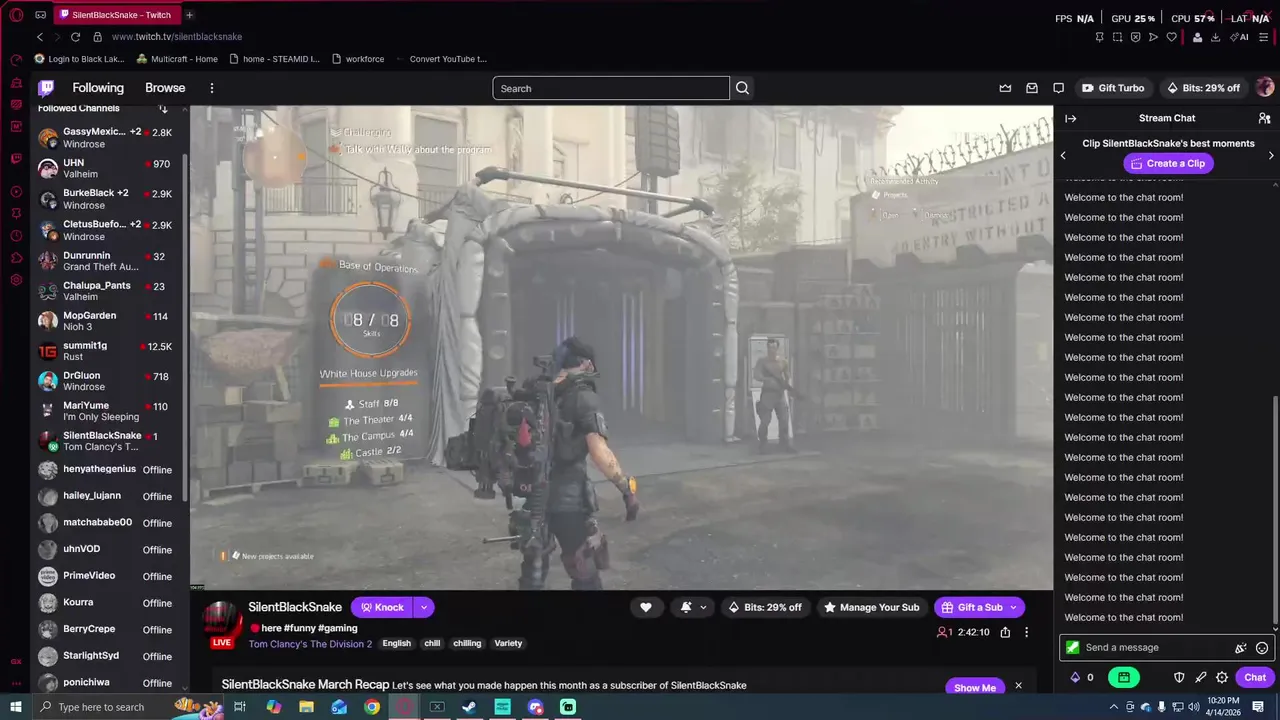Open the Opera menu logo
Image resolution: width=1280 pixels, height=720 pixels.
pyautogui.click(x=16, y=15)
